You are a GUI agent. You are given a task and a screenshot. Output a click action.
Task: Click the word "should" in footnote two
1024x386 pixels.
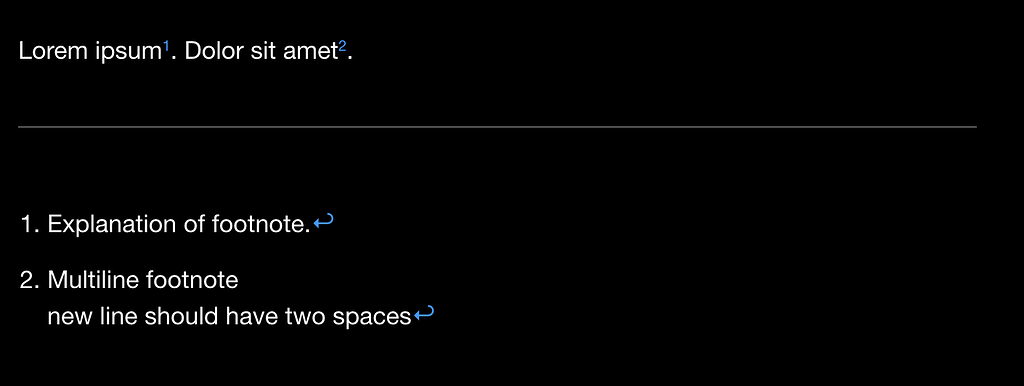pyautogui.click(x=181, y=317)
